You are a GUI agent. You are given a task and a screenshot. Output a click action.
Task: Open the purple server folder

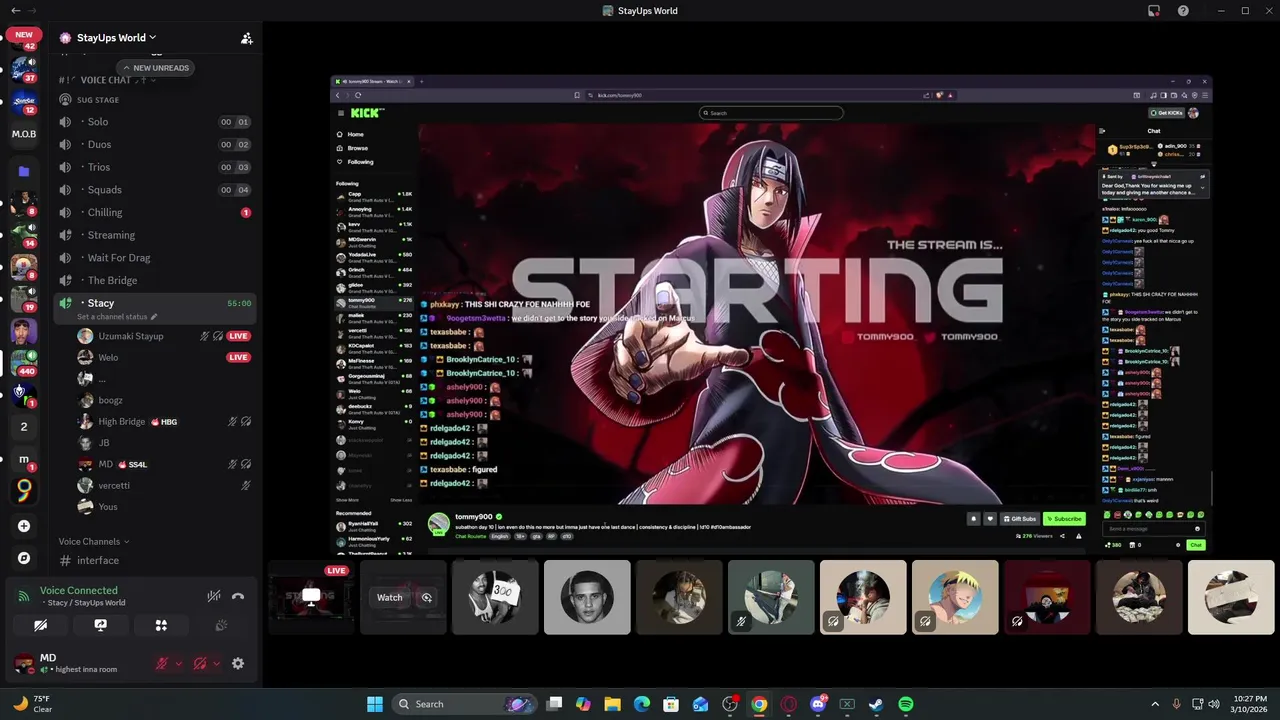(24, 171)
